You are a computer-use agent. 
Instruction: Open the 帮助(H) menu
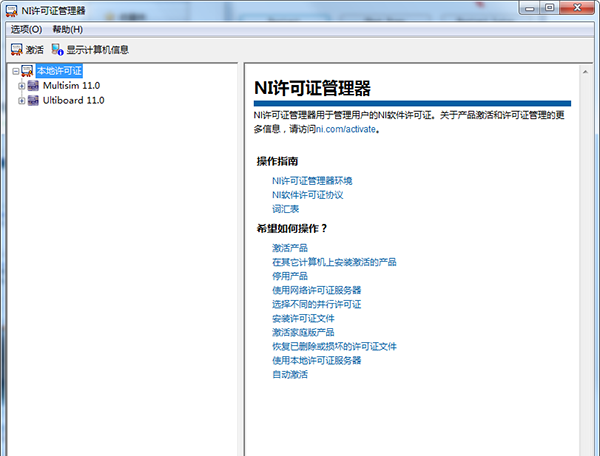tap(68, 29)
